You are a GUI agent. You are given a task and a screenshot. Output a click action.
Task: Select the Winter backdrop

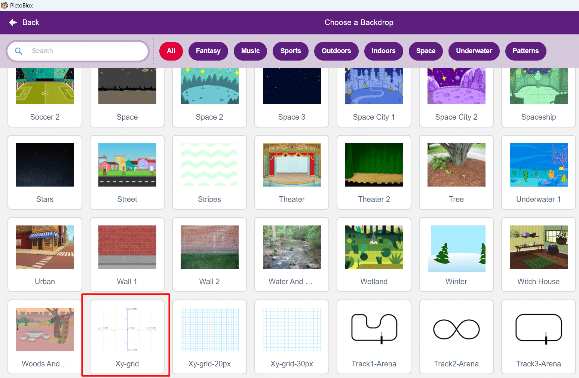[x=456, y=254]
